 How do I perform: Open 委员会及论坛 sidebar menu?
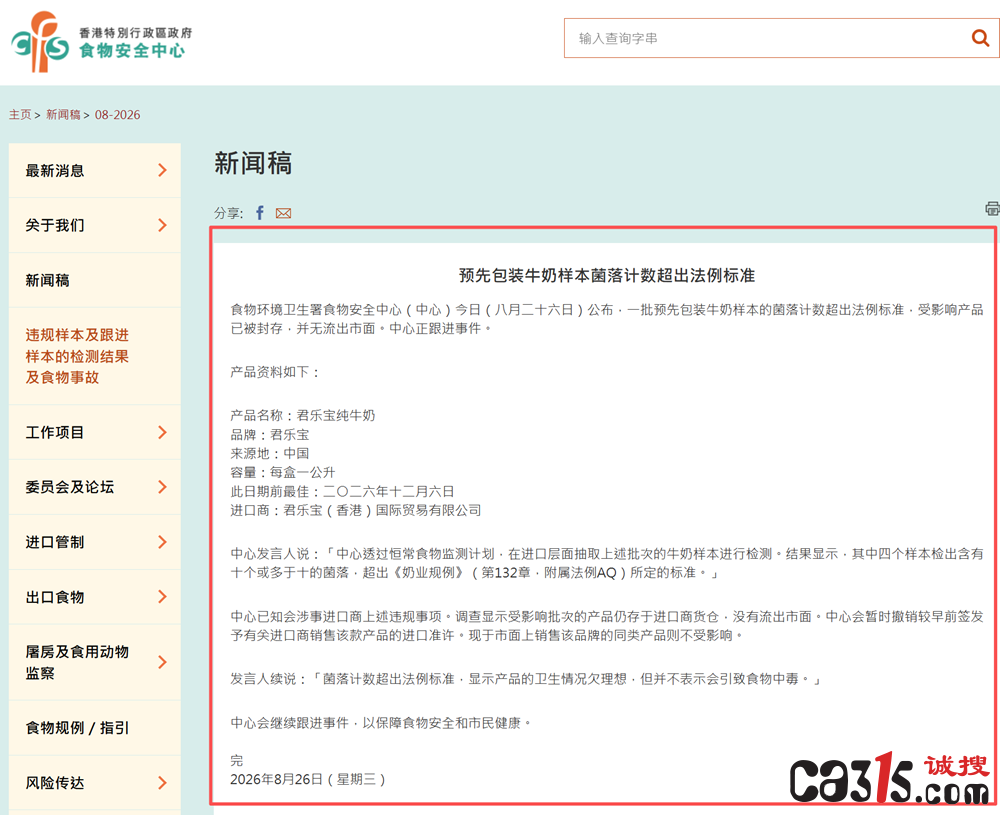tap(94, 487)
